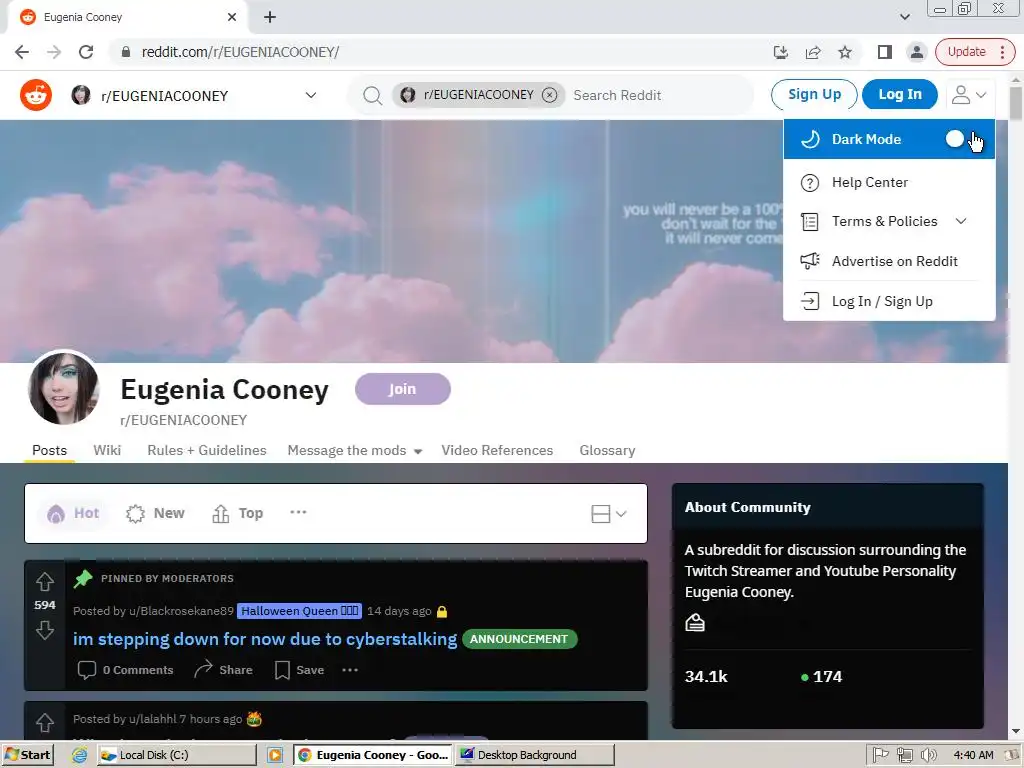
Task: Open the Glossary tab
Action: coord(607,451)
